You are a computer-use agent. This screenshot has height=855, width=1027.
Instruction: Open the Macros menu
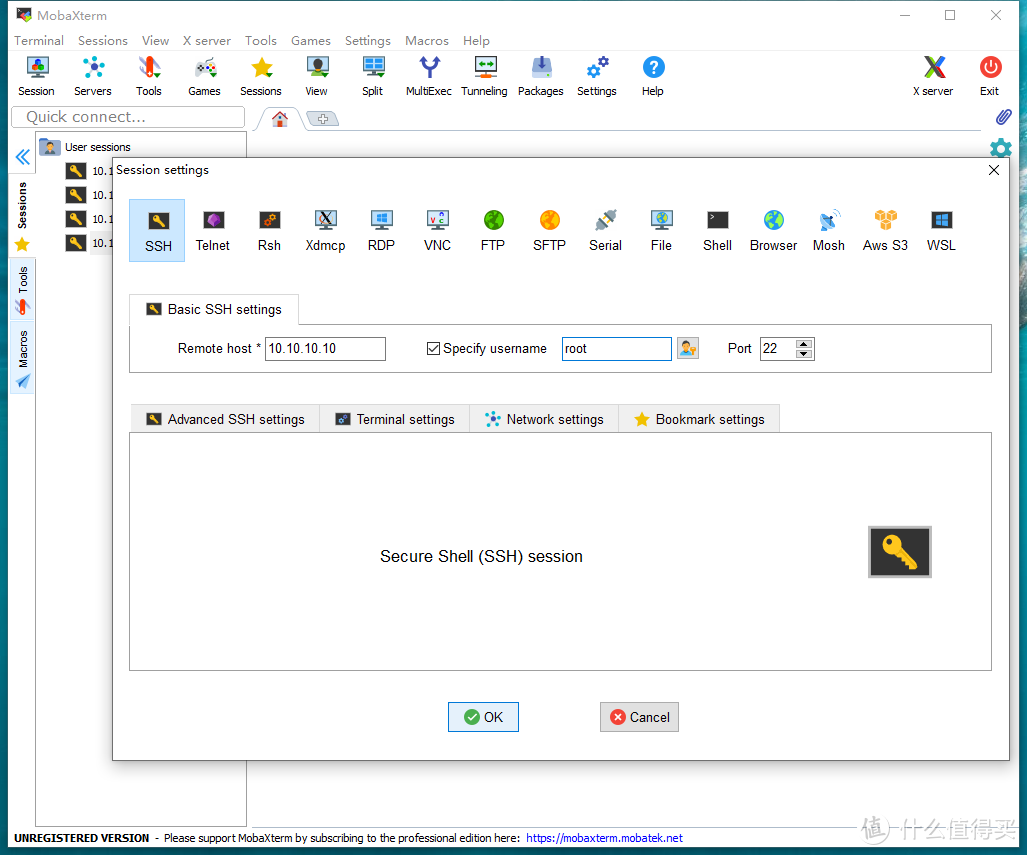427,41
